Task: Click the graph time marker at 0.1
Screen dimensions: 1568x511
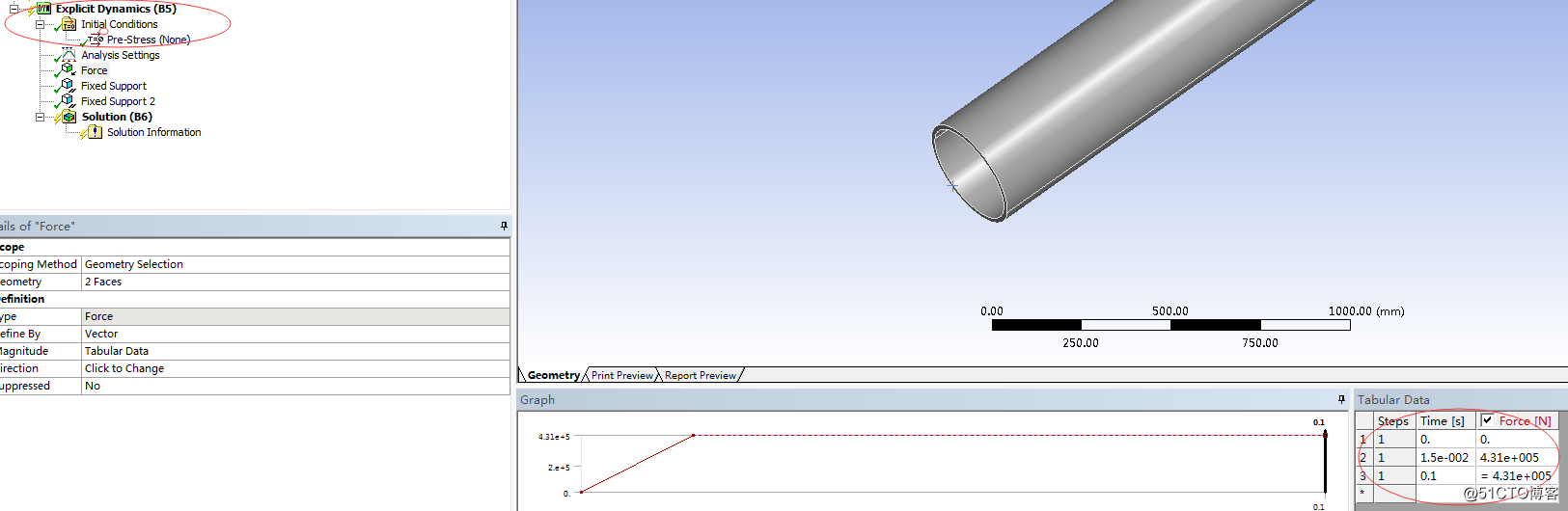Action: pyautogui.click(x=1325, y=463)
